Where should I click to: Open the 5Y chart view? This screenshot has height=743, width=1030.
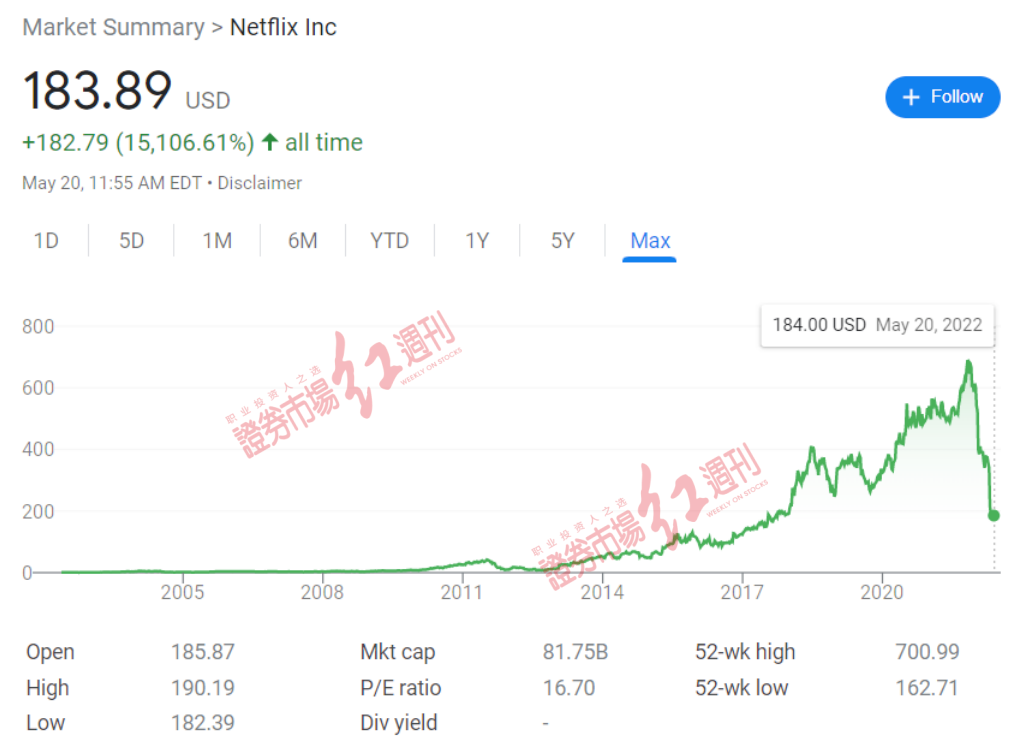(x=563, y=241)
